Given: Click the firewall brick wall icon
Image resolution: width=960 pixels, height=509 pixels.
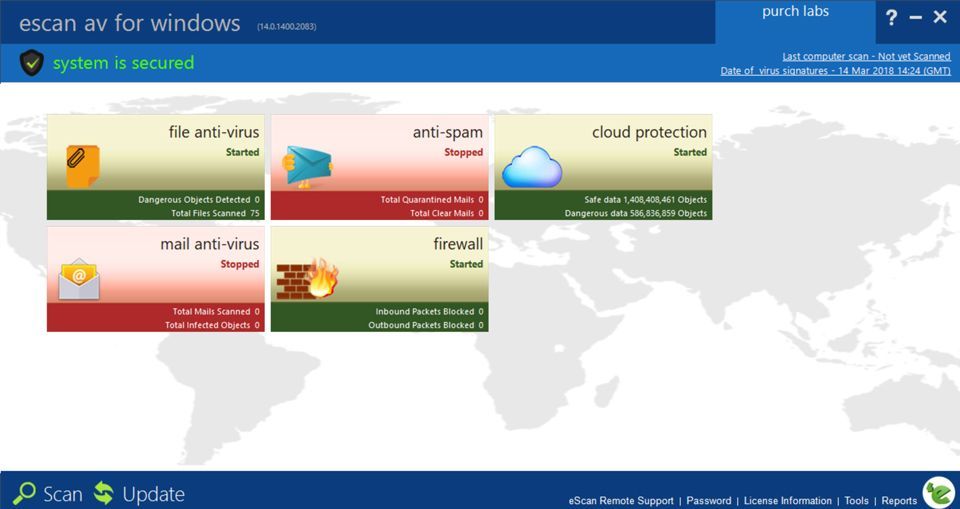Looking at the screenshot, I should tap(307, 279).
